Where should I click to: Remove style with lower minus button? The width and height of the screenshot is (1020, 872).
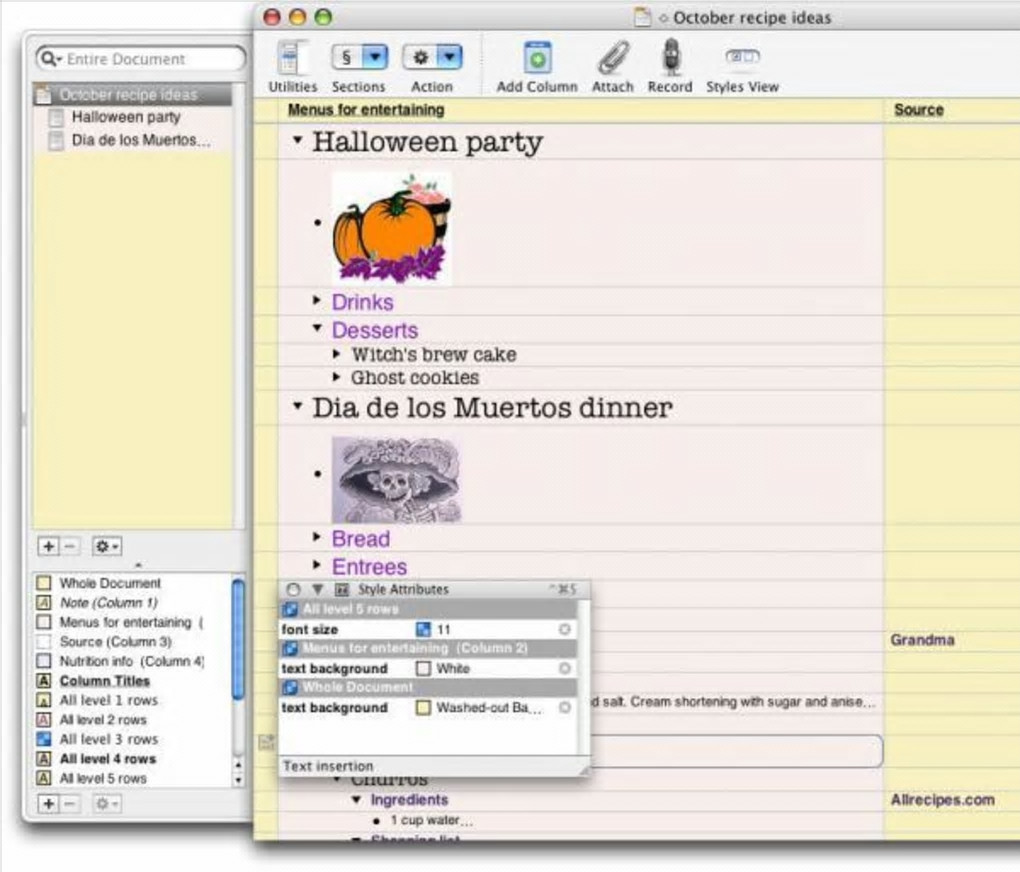(x=70, y=804)
